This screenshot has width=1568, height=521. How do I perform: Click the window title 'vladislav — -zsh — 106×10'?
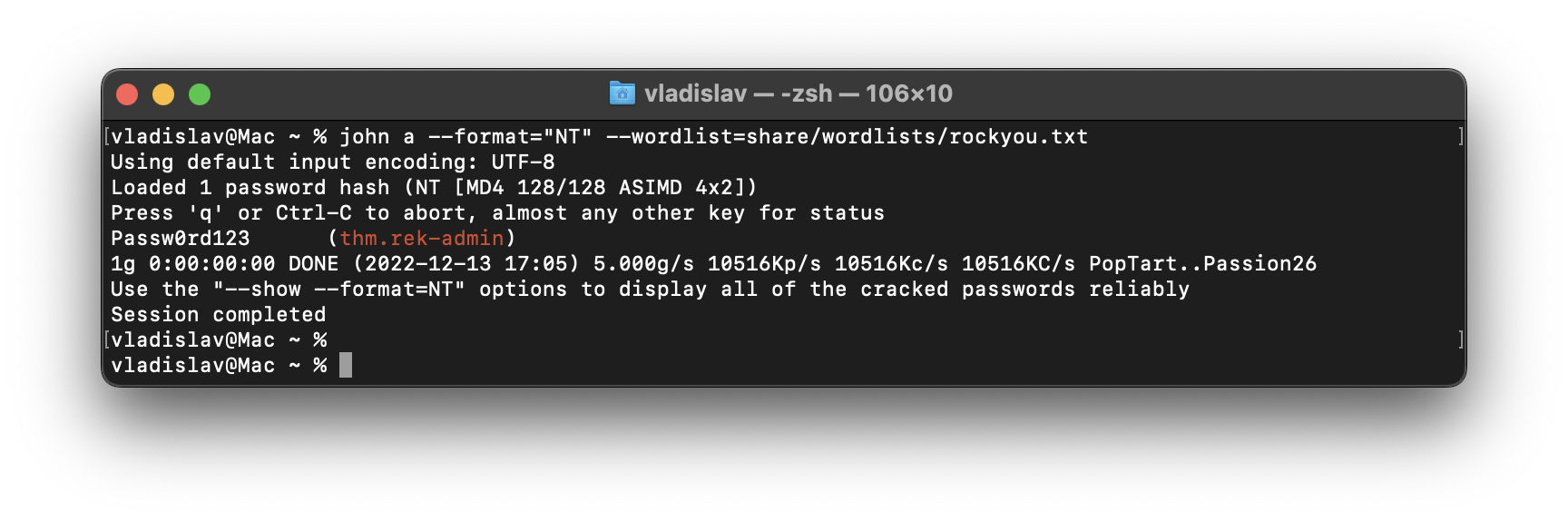click(x=798, y=93)
